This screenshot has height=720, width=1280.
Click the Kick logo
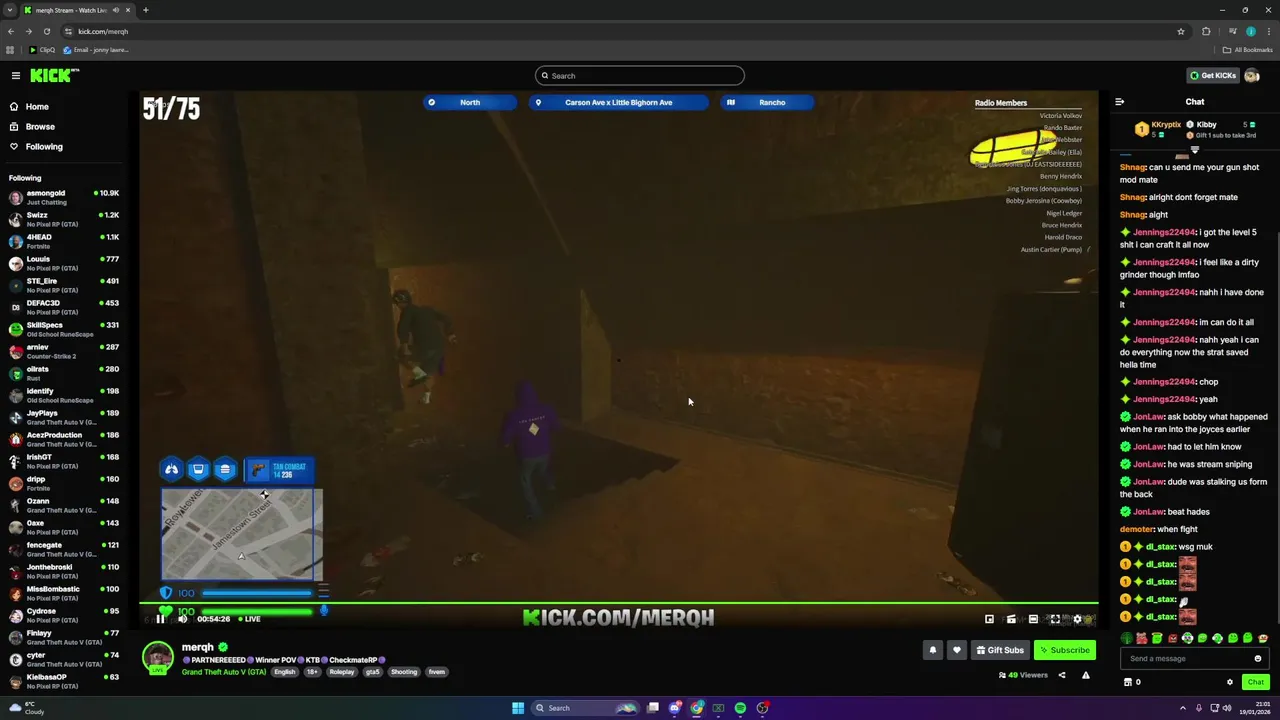click(54, 75)
